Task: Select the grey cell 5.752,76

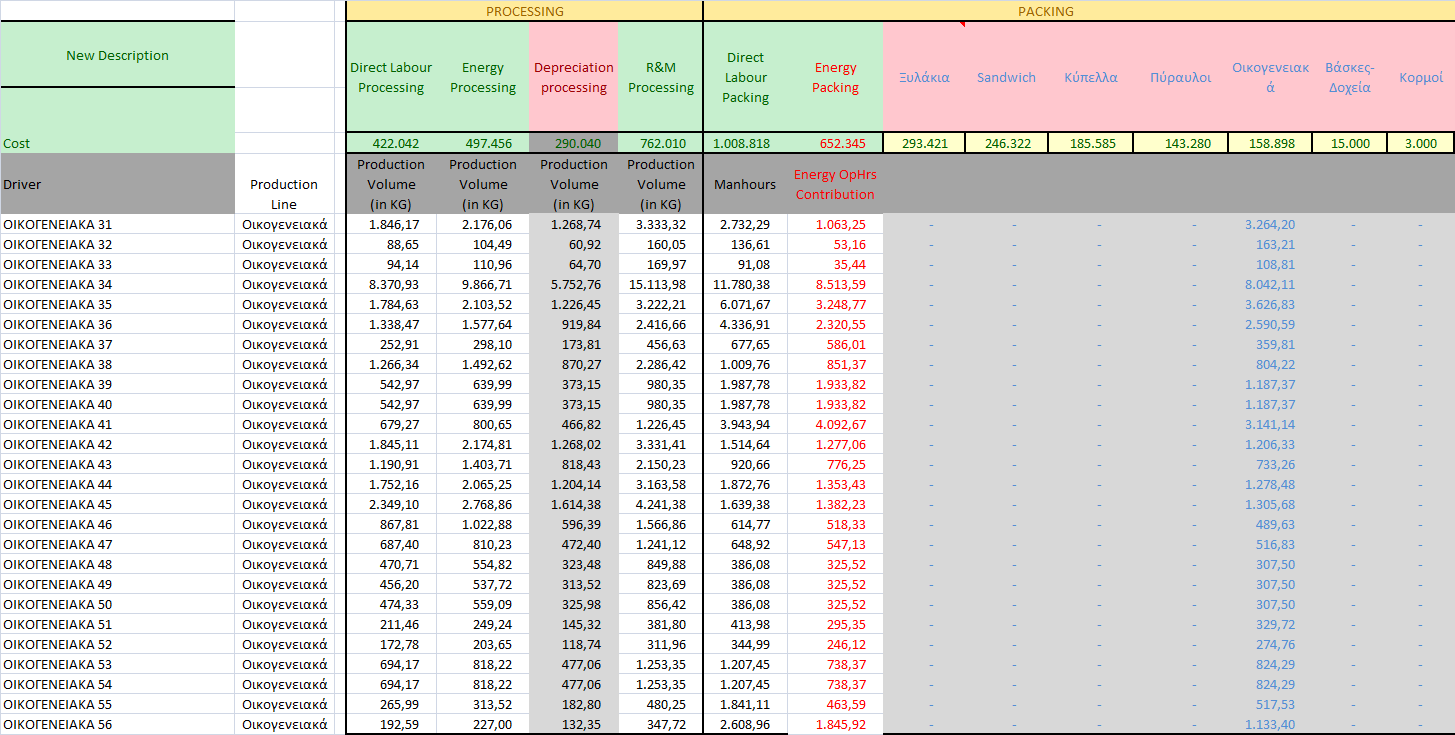Action: pos(574,284)
